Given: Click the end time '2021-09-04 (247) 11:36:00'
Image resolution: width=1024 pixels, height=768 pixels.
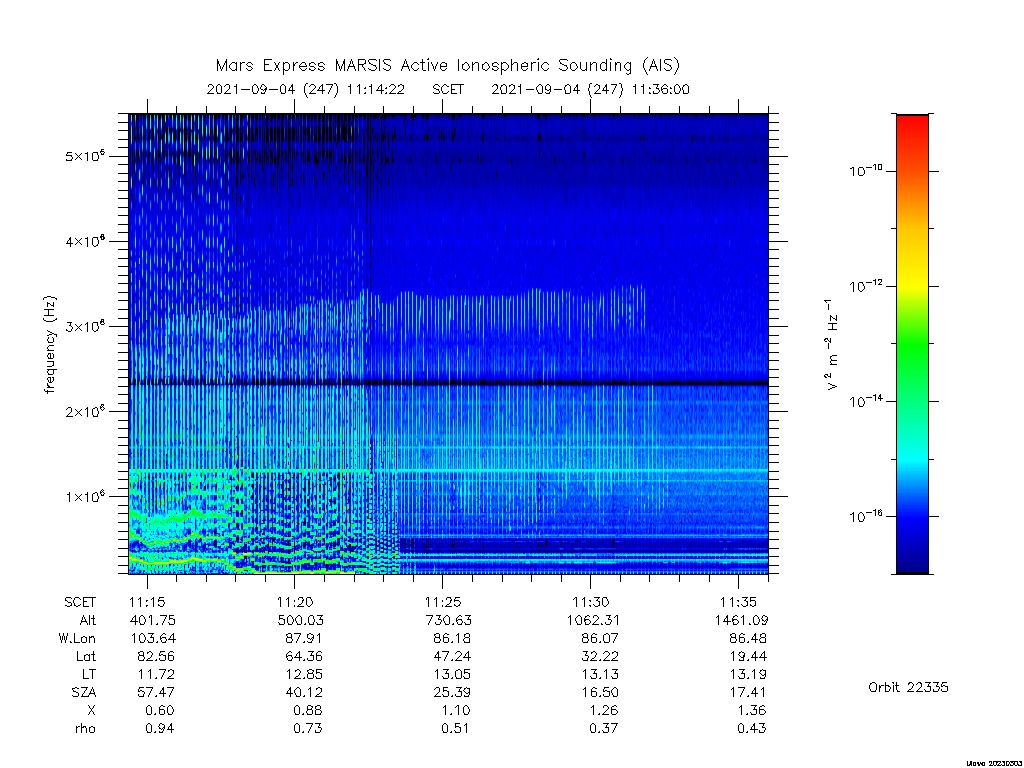Looking at the screenshot, I should coord(590,89).
